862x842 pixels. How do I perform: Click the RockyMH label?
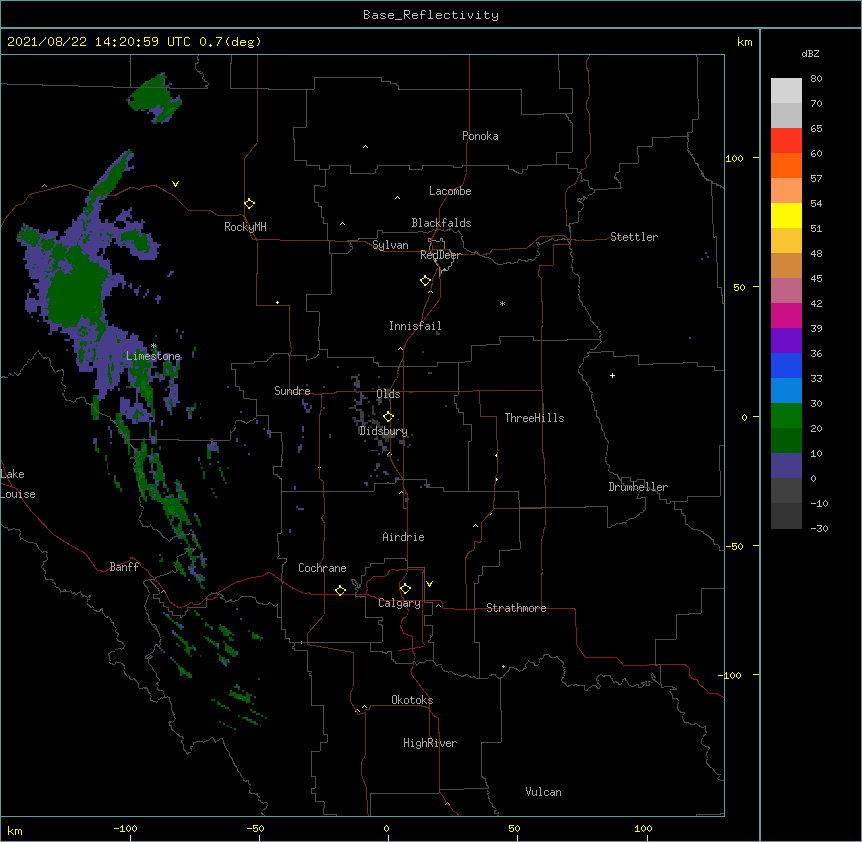pos(245,227)
